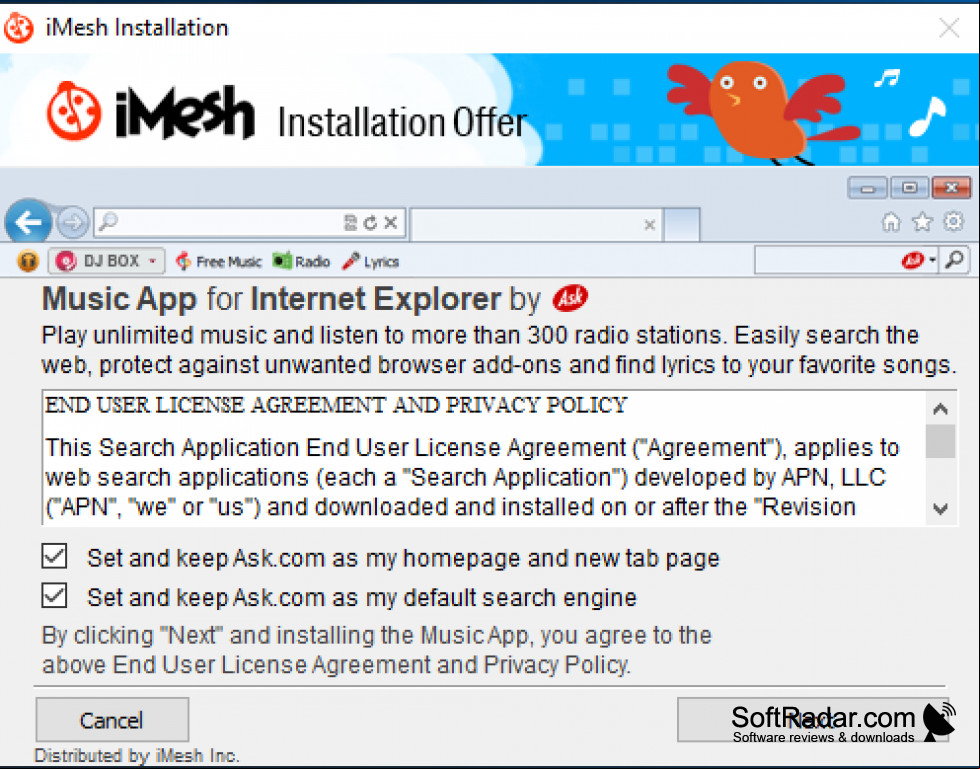
Task: Click the browser forward arrow button
Action: (x=72, y=223)
